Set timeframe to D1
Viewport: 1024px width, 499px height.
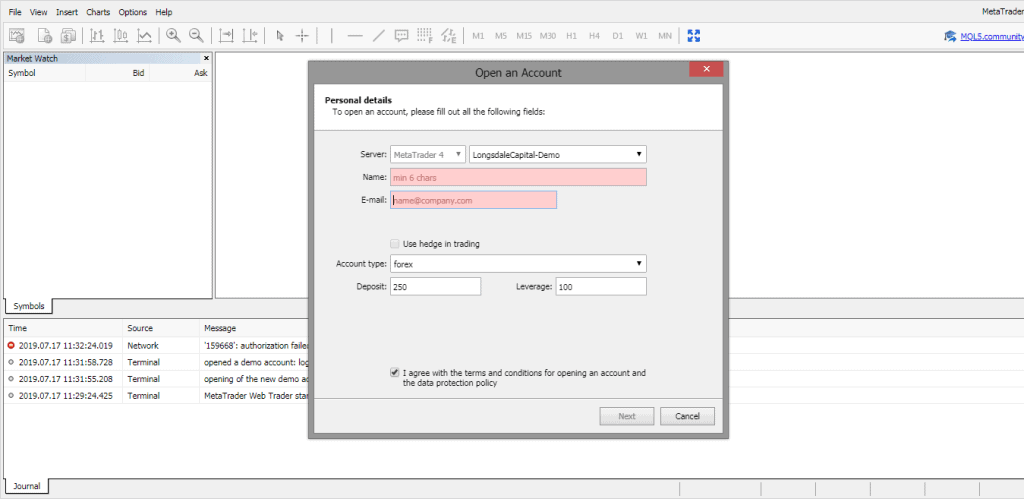tap(618, 36)
